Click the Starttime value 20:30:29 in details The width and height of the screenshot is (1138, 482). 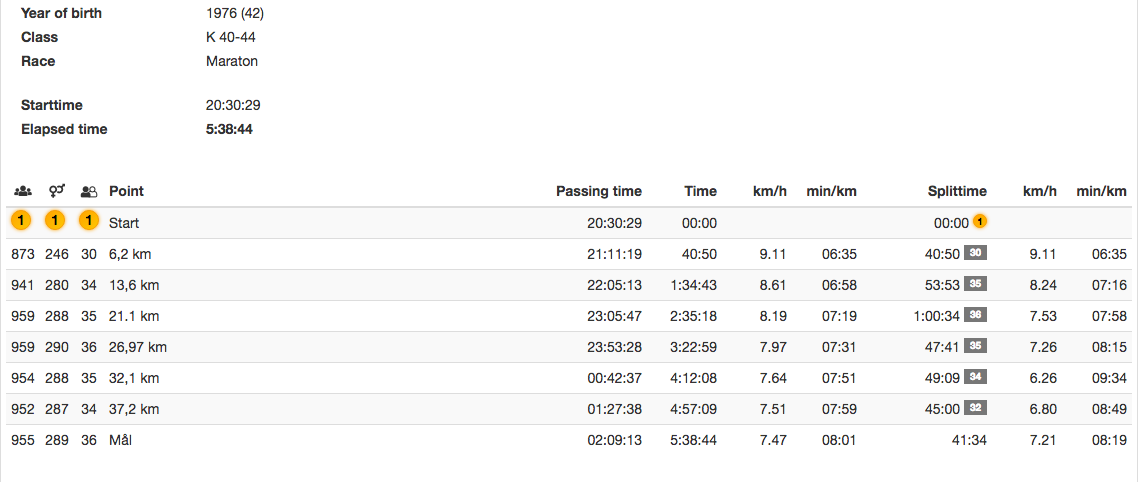tap(233, 105)
